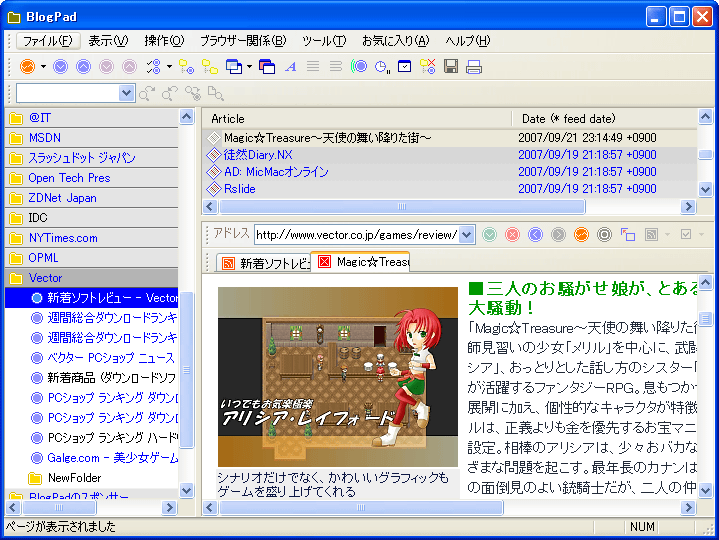Open the 操作(O) menu
This screenshot has height=540, width=719.
[164, 41]
